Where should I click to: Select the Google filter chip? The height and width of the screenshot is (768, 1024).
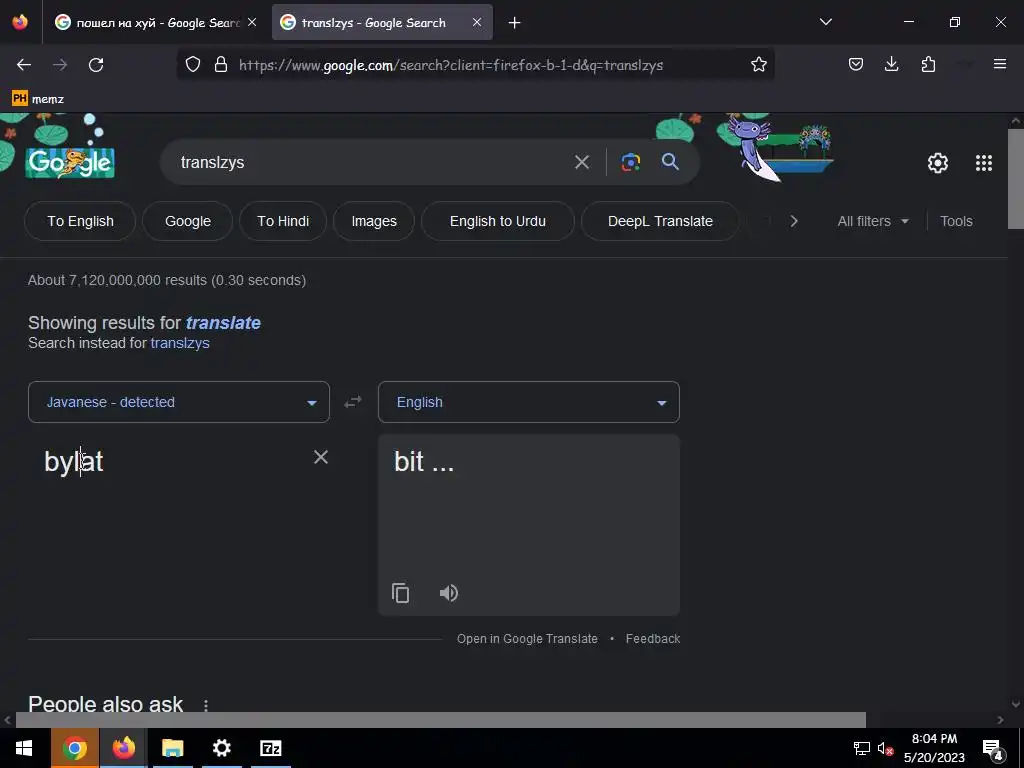coord(188,221)
